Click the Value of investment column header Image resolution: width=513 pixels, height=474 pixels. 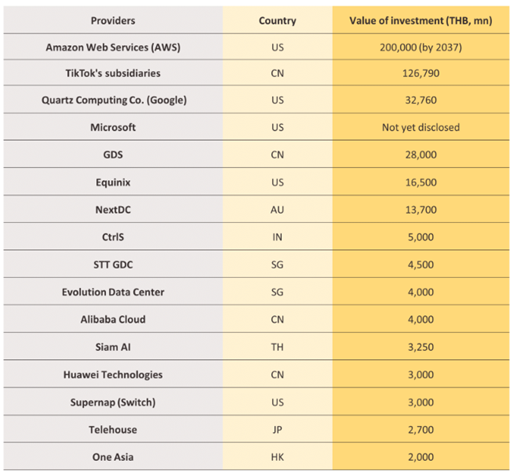pyautogui.click(x=421, y=20)
